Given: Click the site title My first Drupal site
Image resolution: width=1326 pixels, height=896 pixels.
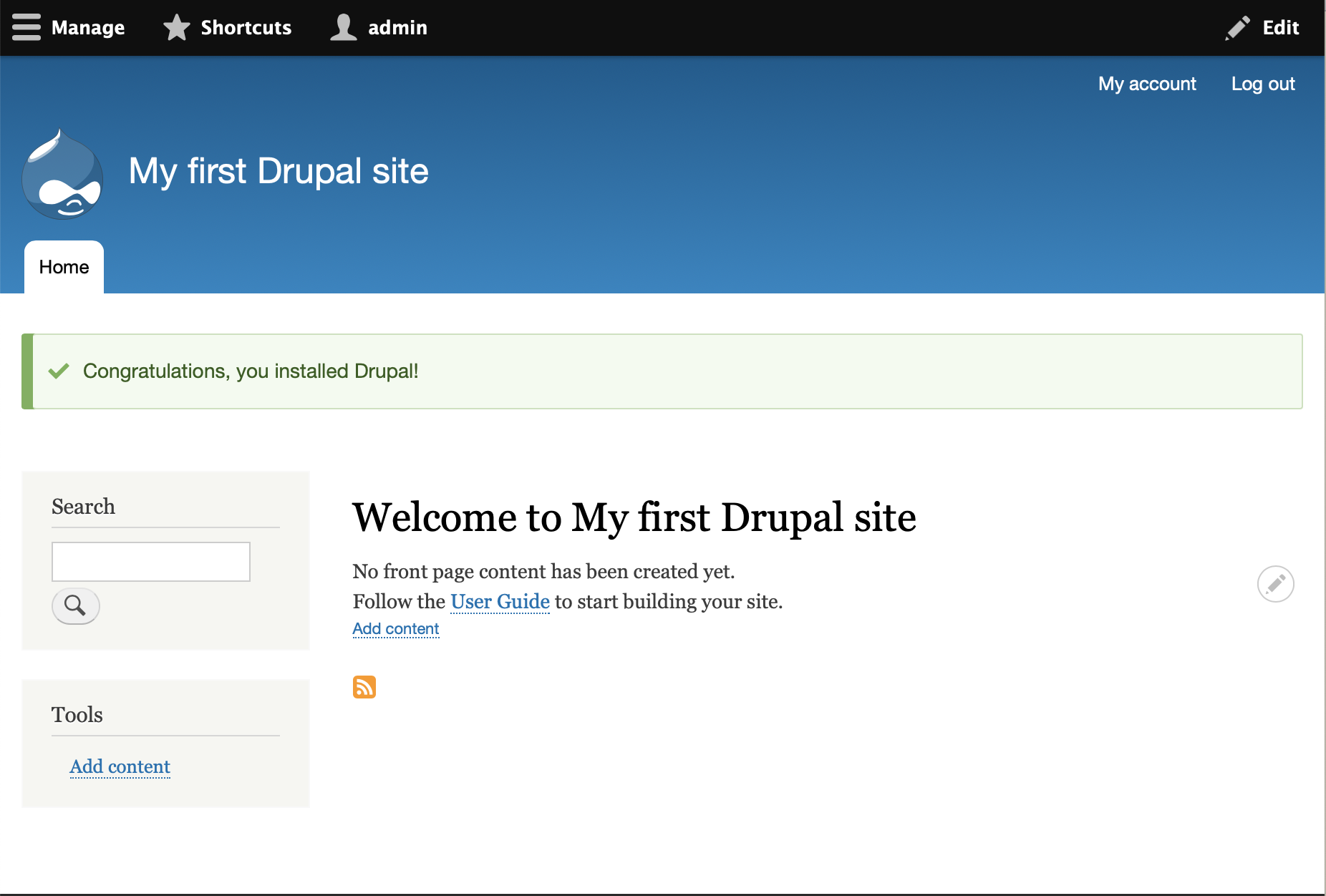Looking at the screenshot, I should (x=279, y=171).
